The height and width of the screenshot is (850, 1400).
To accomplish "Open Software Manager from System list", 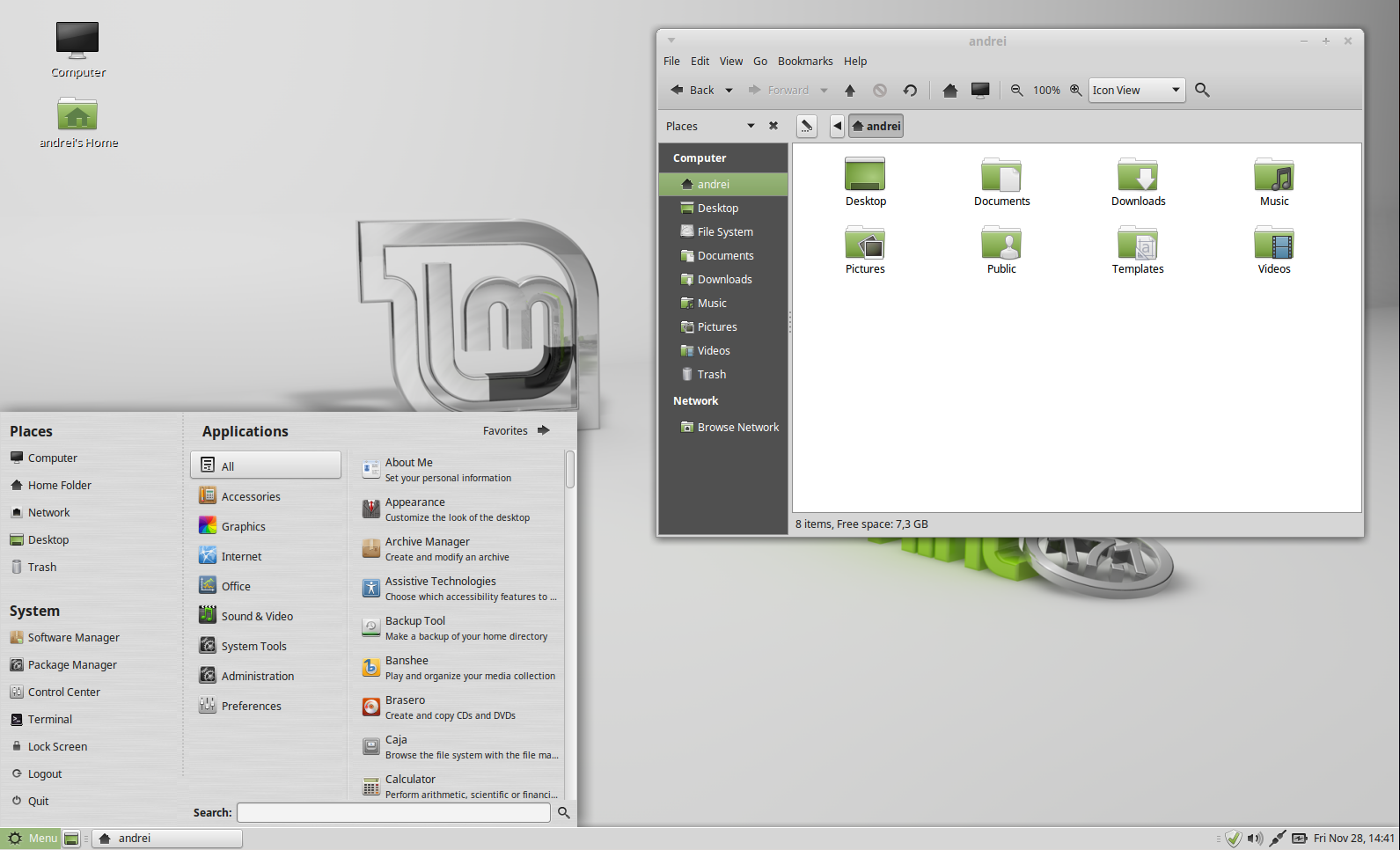I will pos(73,638).
